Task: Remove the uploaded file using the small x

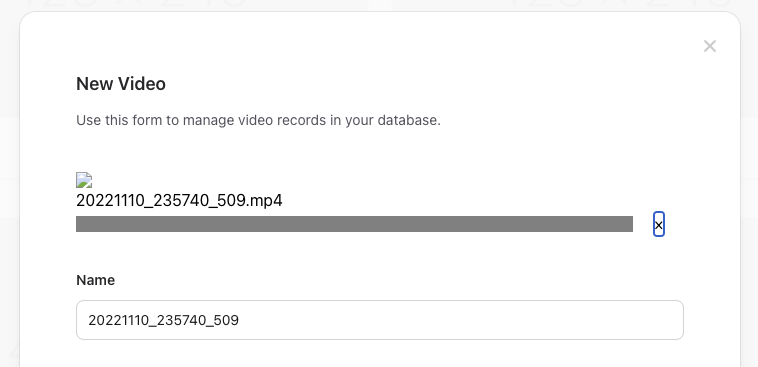Action: point(658,224)
